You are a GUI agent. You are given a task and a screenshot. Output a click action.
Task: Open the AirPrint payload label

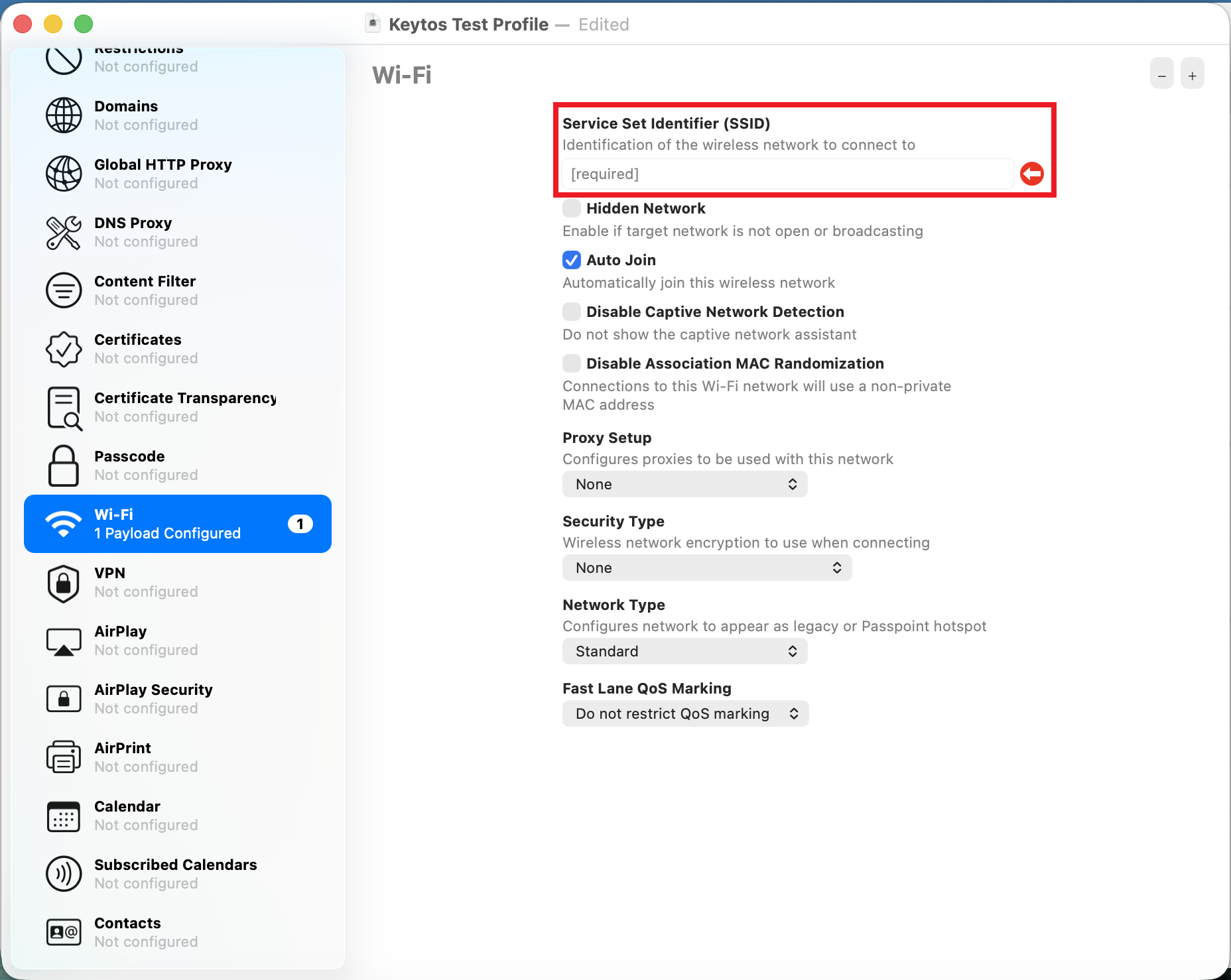123,748
